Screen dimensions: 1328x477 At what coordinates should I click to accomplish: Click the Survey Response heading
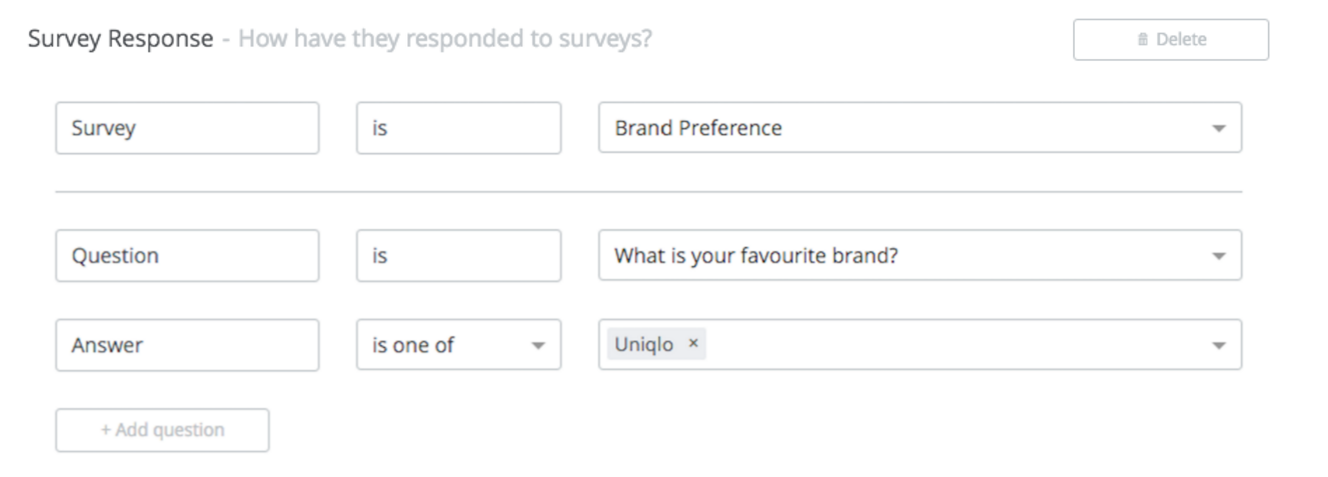point(120,40)
